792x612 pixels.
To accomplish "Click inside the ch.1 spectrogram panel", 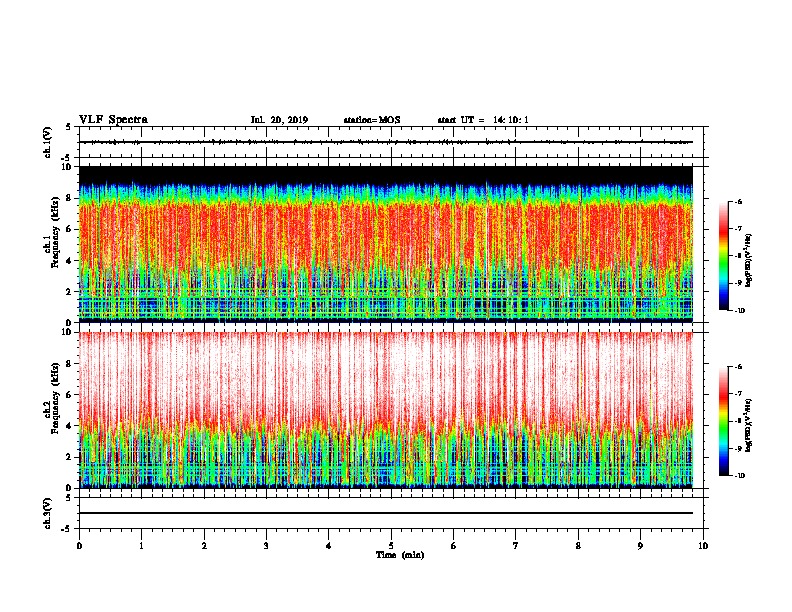I will coord(386,244).
